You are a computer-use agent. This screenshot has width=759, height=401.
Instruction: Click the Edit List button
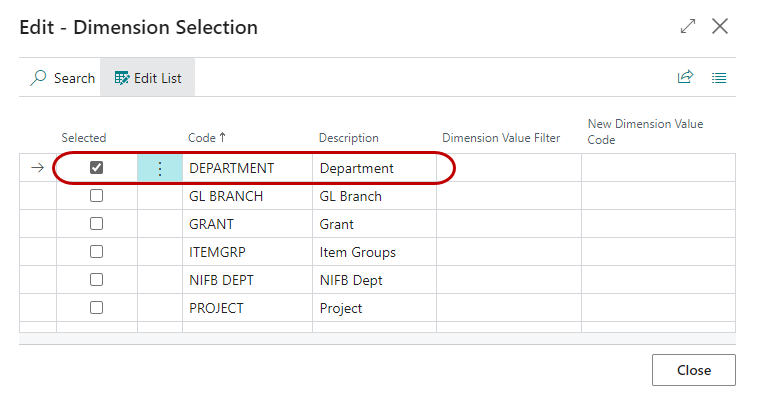148,78
